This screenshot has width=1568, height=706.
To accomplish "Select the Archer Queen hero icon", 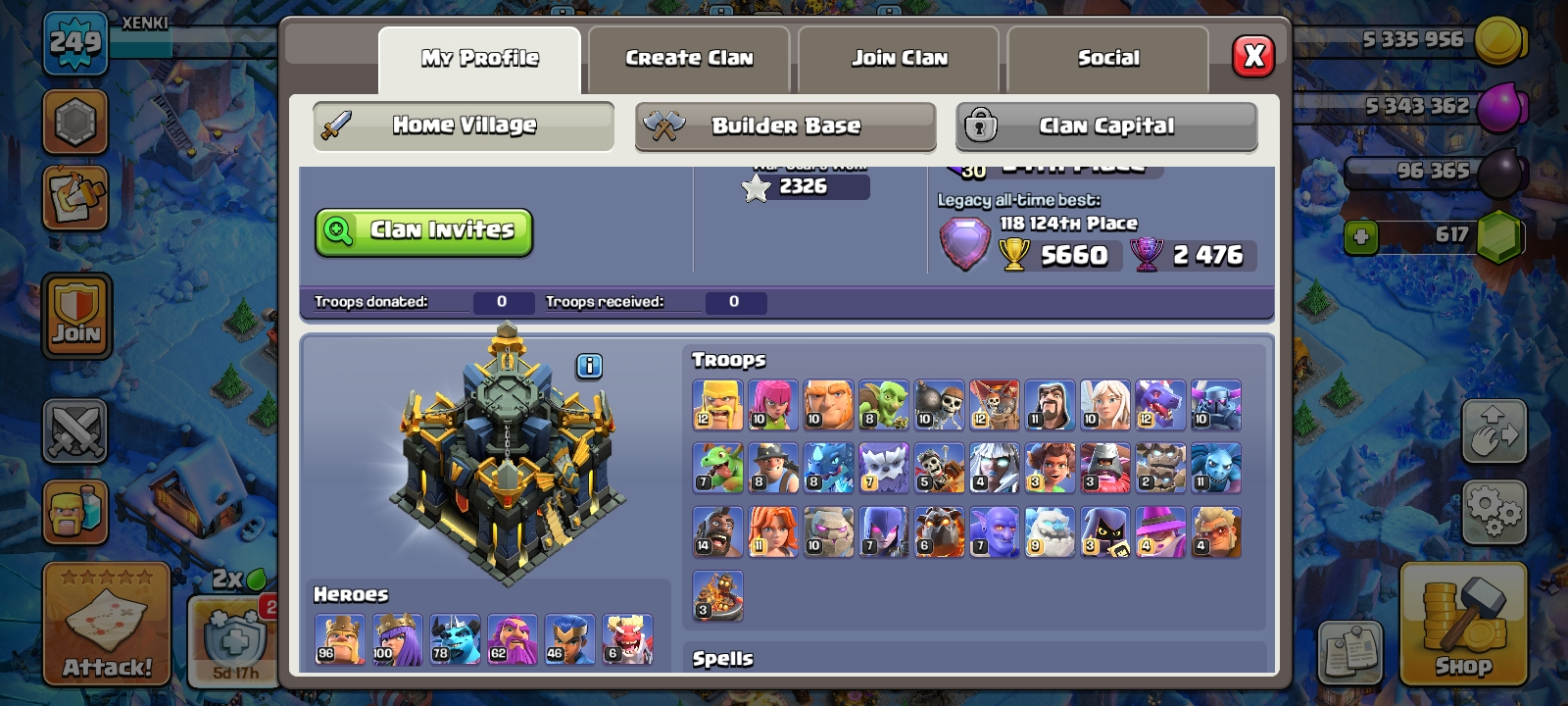I will pos(397,639).
